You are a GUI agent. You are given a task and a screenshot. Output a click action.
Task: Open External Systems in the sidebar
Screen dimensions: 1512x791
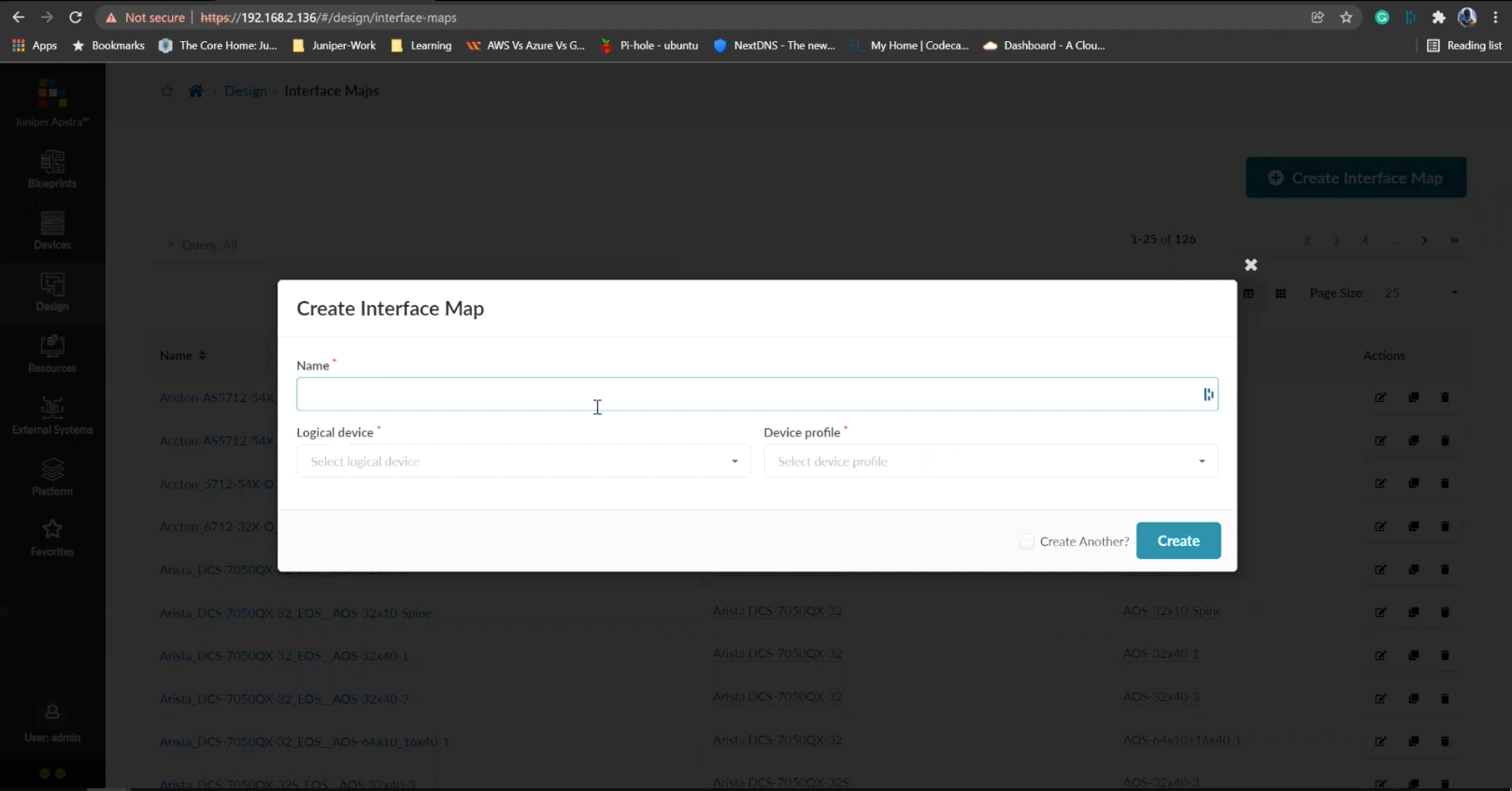[52, 416]
